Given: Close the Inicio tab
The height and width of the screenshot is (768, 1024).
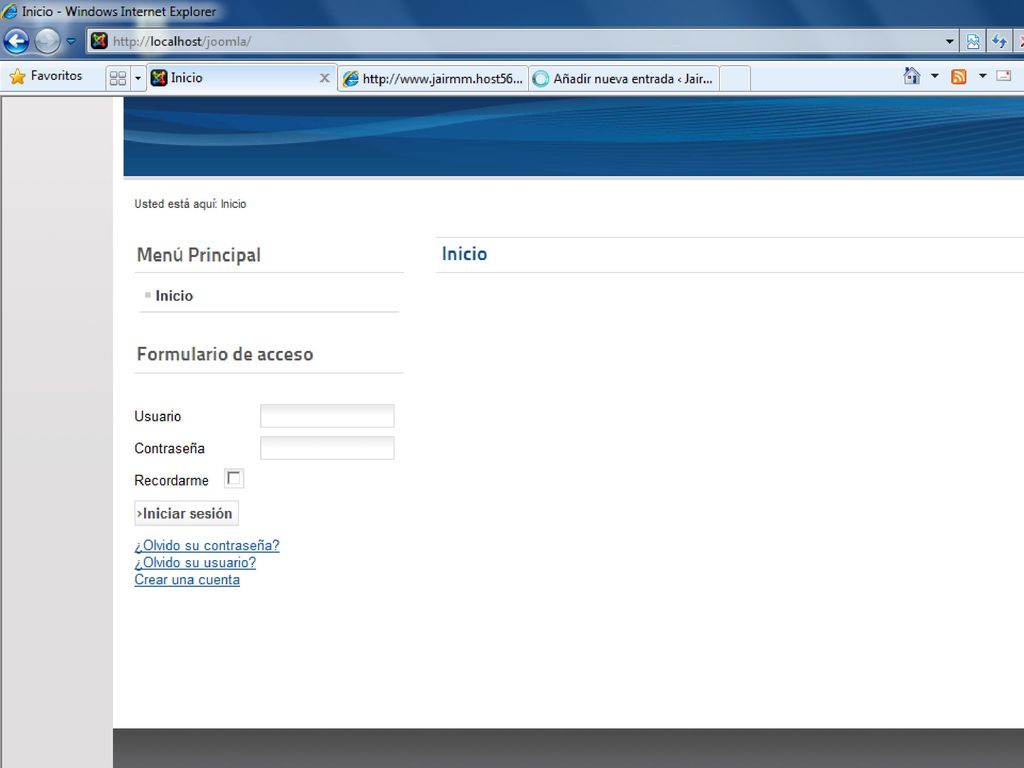Looking at the screenshot, I should (x=325, y=78).
